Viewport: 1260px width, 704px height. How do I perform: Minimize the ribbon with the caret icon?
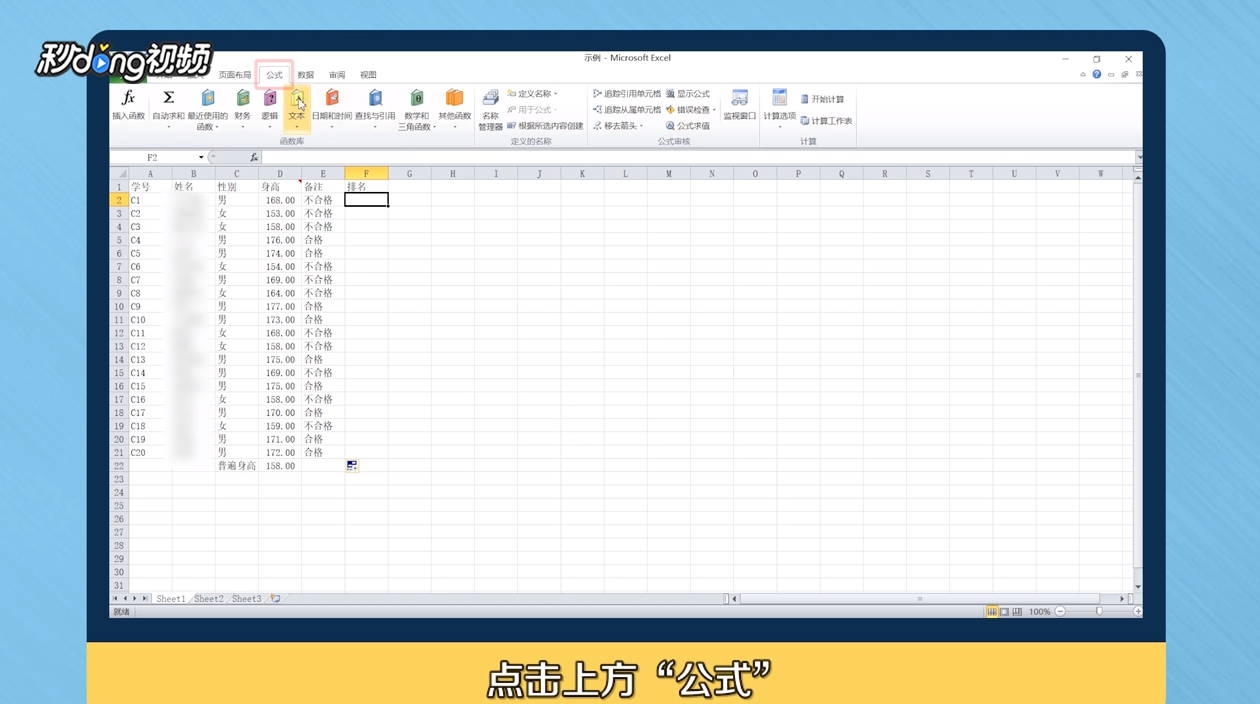point(1083,75)
